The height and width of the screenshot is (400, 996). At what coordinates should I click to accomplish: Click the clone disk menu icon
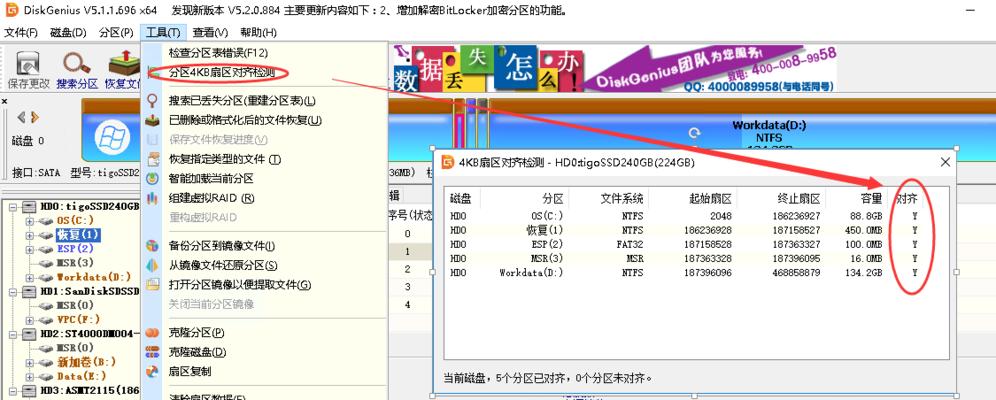[x=152, y=352]
